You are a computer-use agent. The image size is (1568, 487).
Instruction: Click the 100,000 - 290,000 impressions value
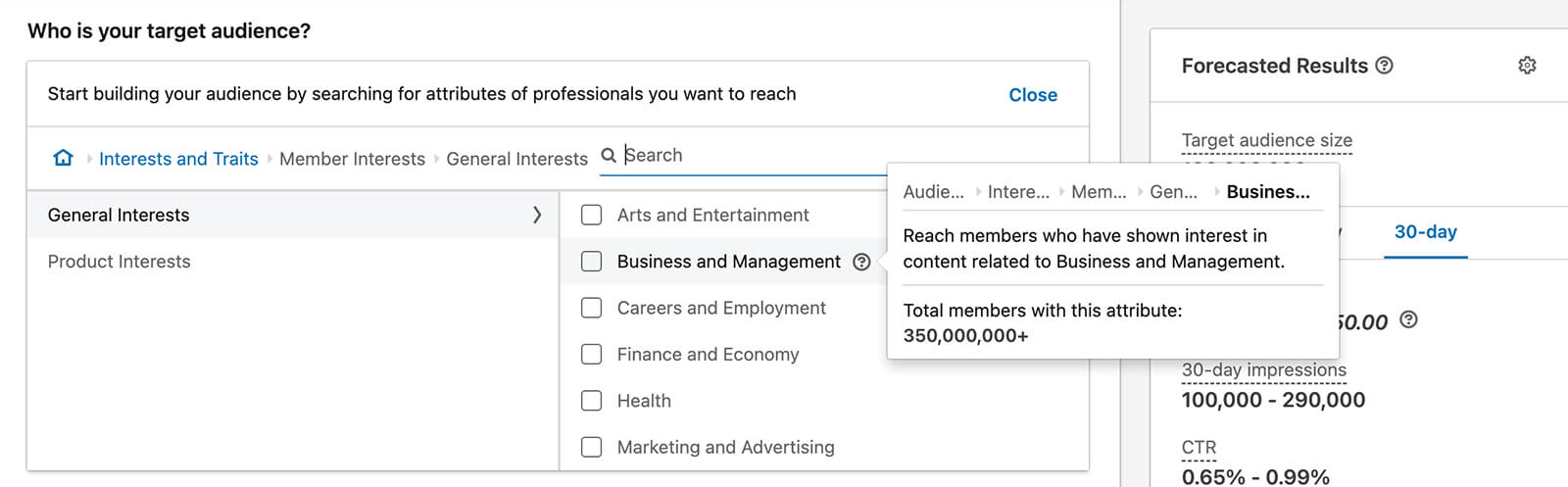[x=1273, y=400]
